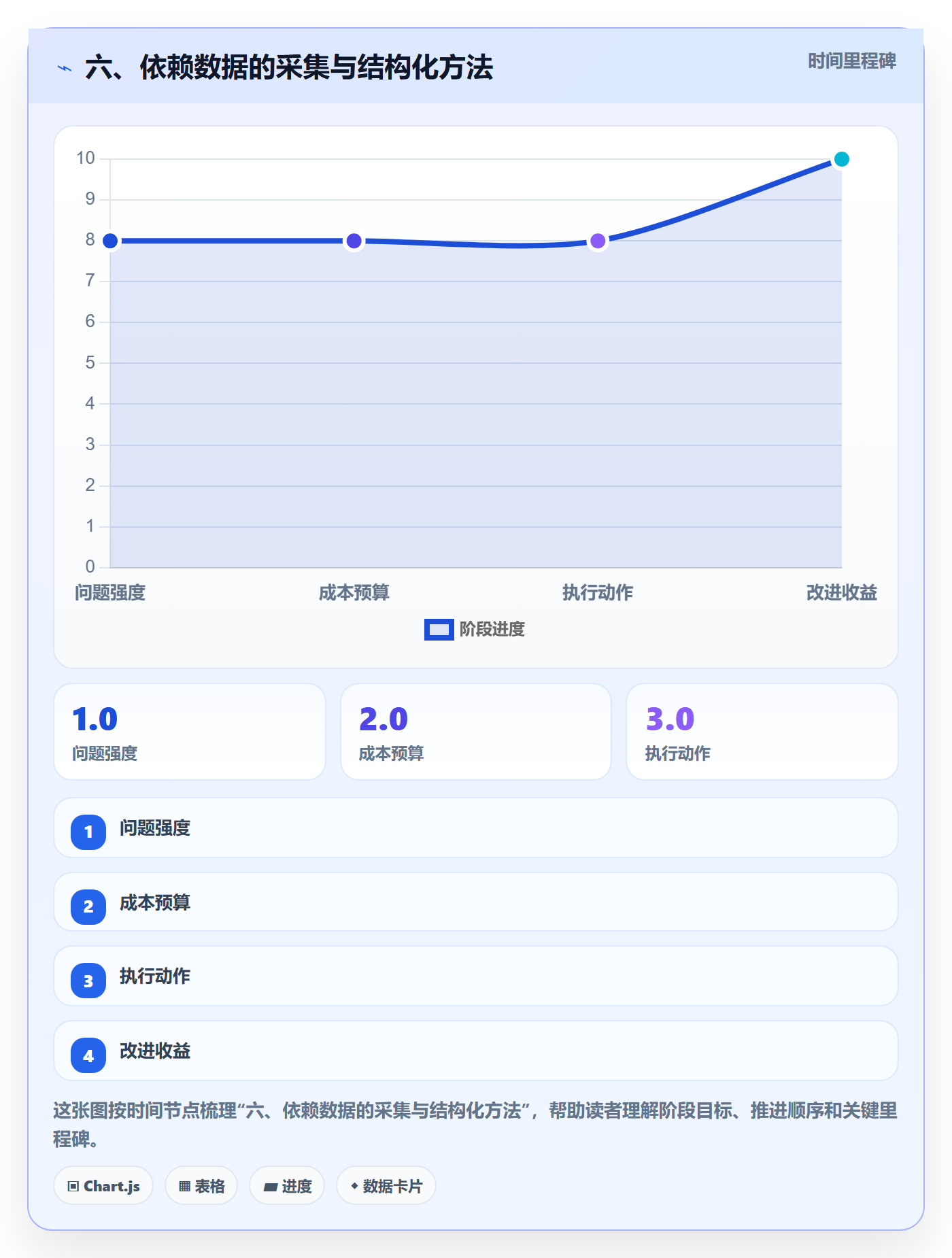
Task: Open the Chart.js tag
Action: click(103, 1186)
